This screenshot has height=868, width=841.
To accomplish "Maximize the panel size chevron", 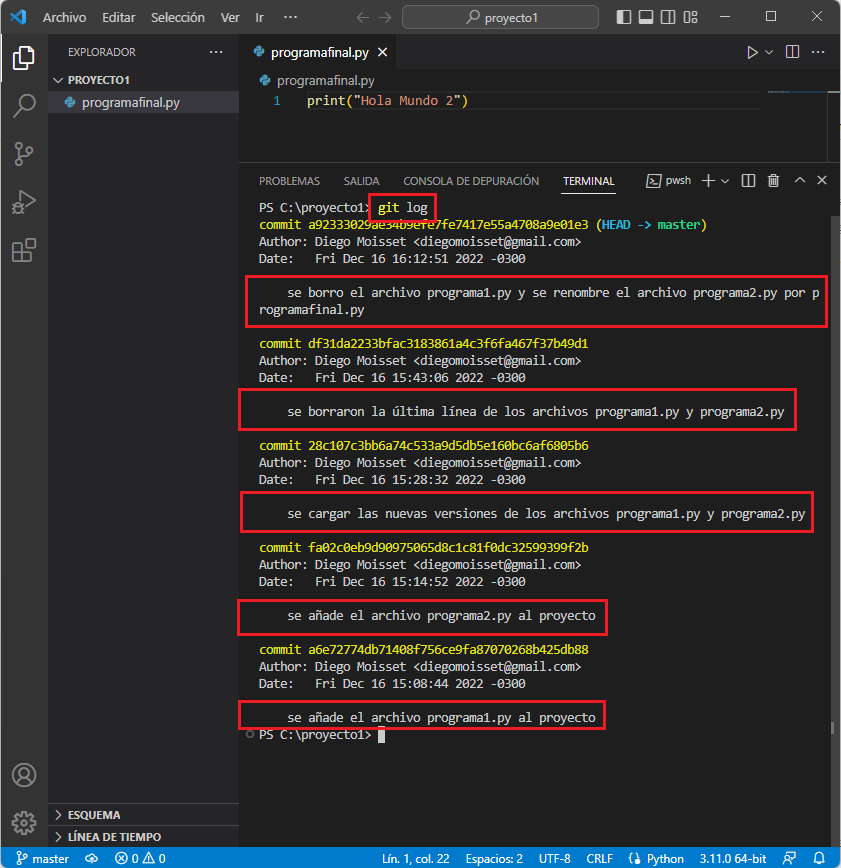I will 799,180.
